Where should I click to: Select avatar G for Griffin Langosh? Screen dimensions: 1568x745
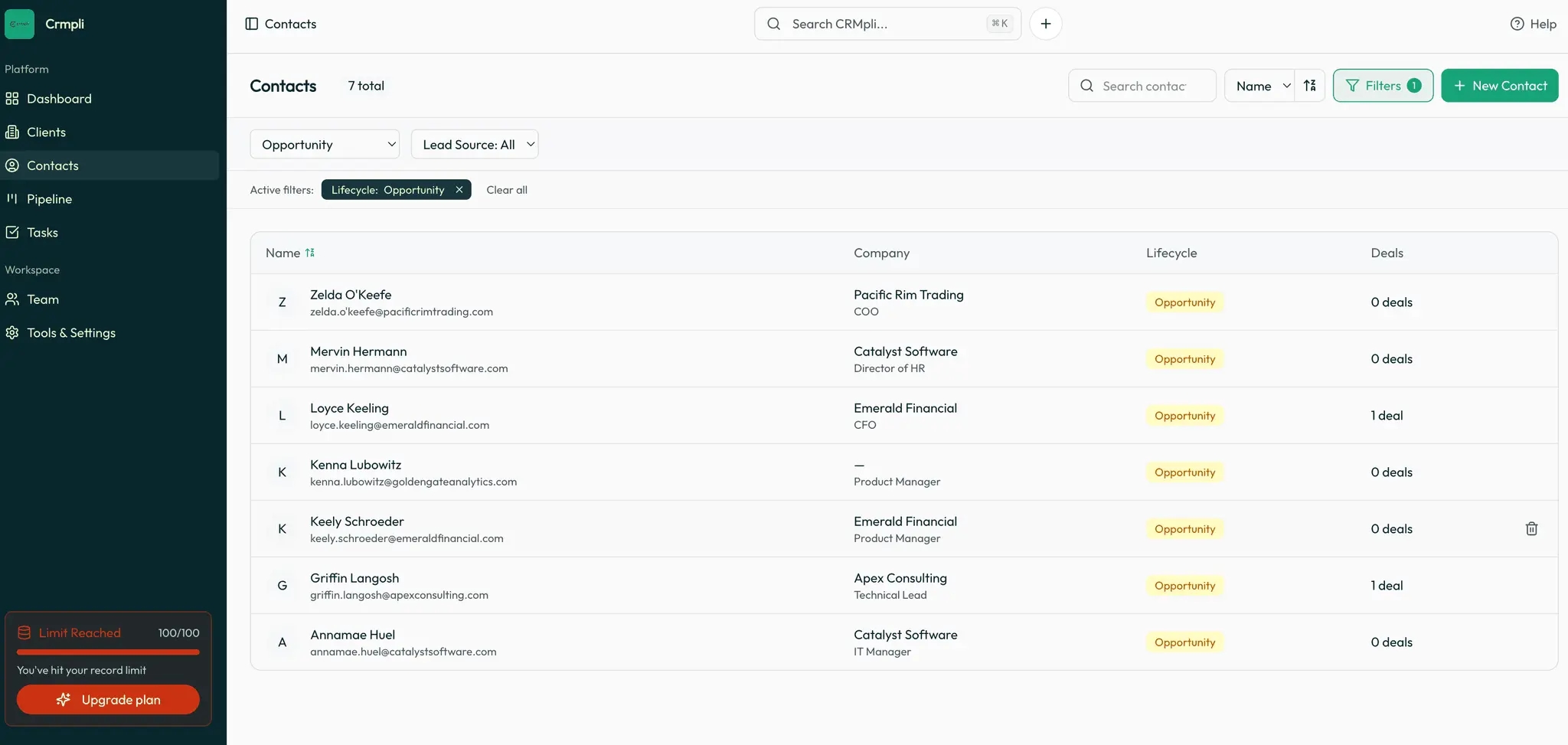tap(283, 586)
